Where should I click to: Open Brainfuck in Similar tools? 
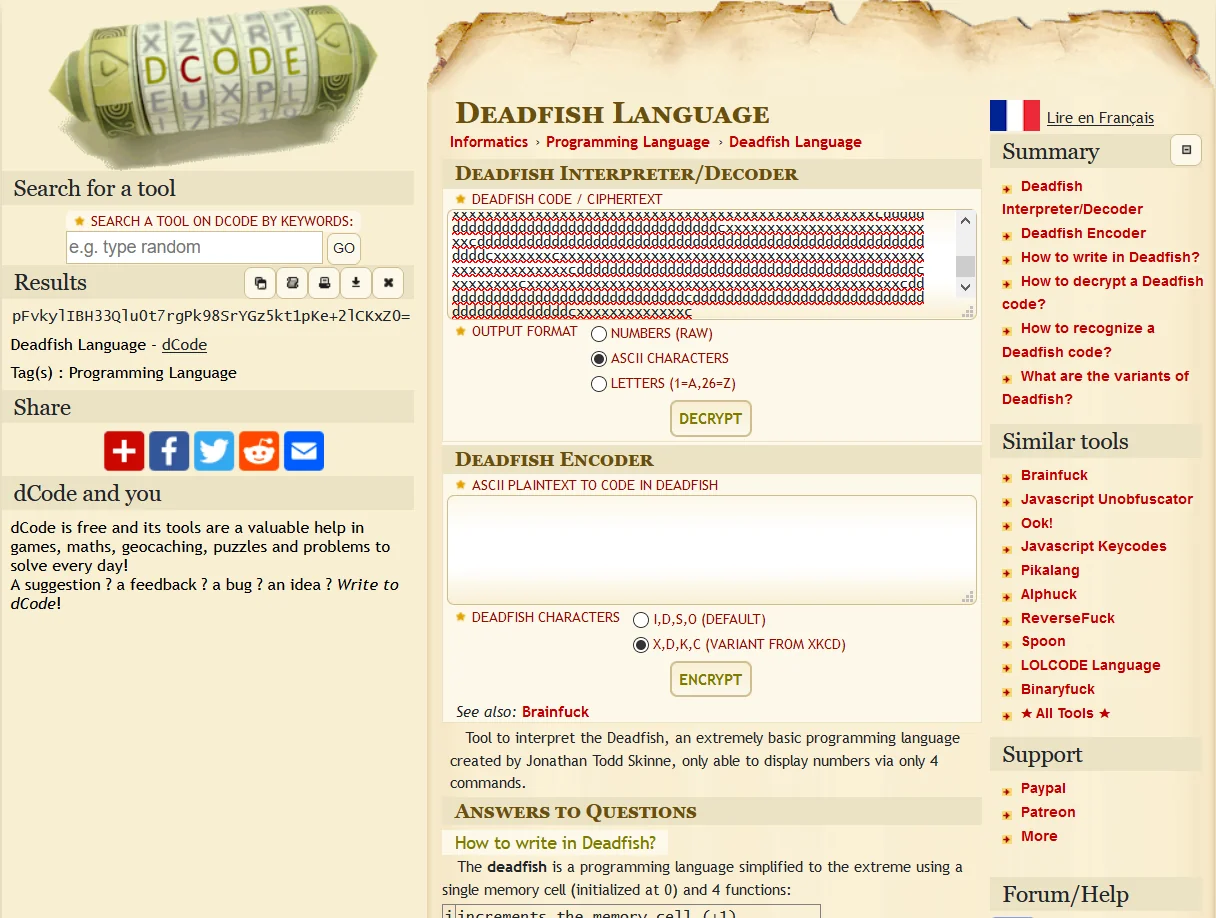[x=1054, y=475]
